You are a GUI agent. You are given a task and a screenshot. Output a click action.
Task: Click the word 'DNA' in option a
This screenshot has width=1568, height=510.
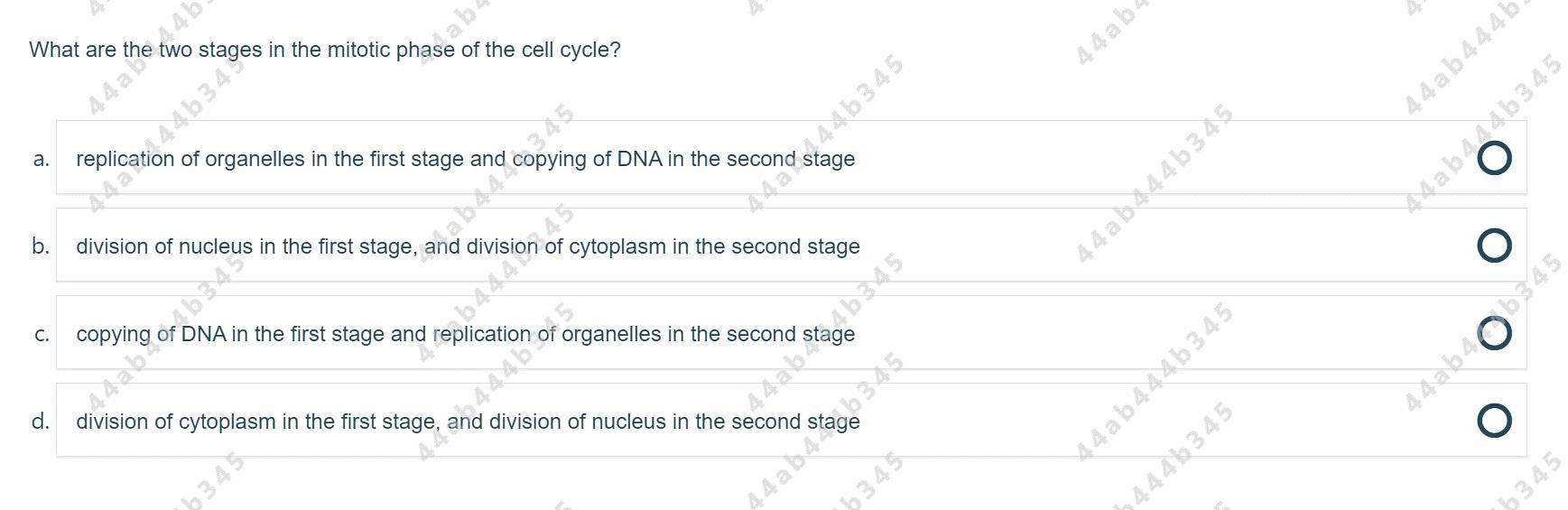coord(639,159)
